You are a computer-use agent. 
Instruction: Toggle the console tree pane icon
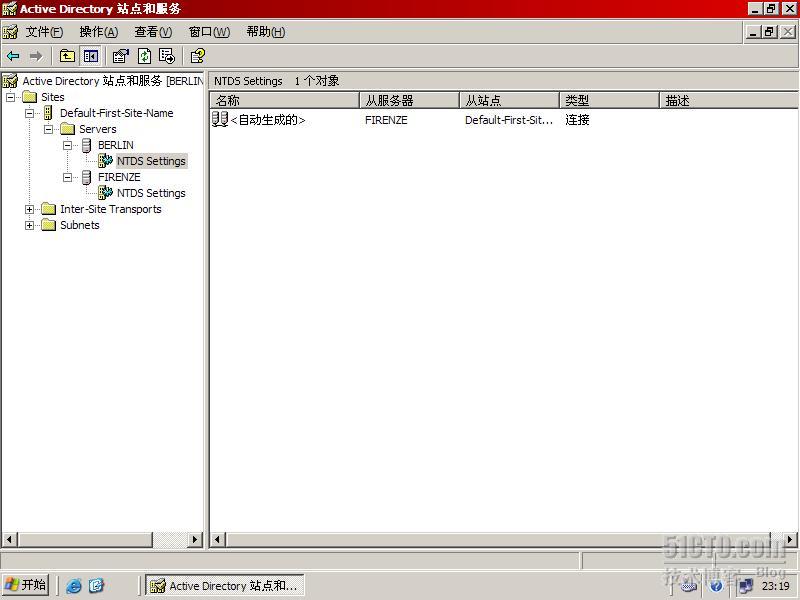click(91, 56)
